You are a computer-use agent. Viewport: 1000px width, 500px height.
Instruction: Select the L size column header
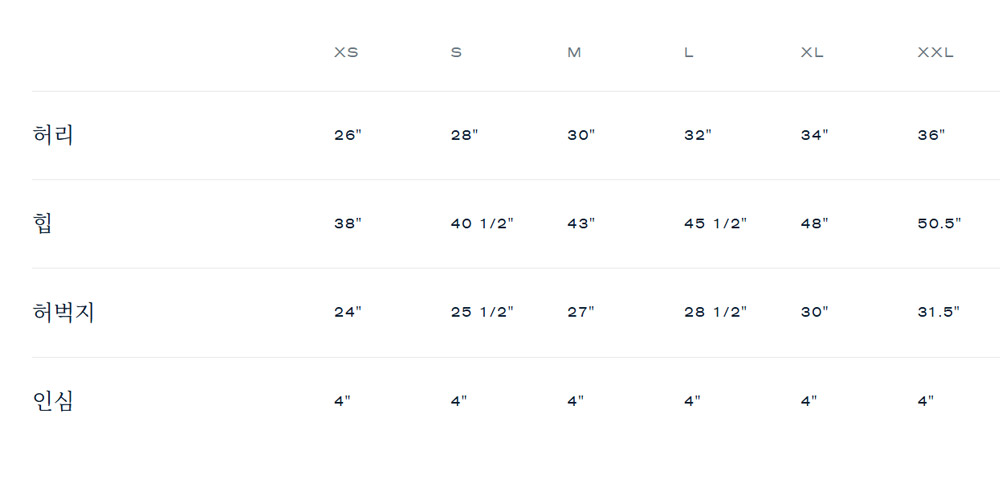tap(689, 53)
